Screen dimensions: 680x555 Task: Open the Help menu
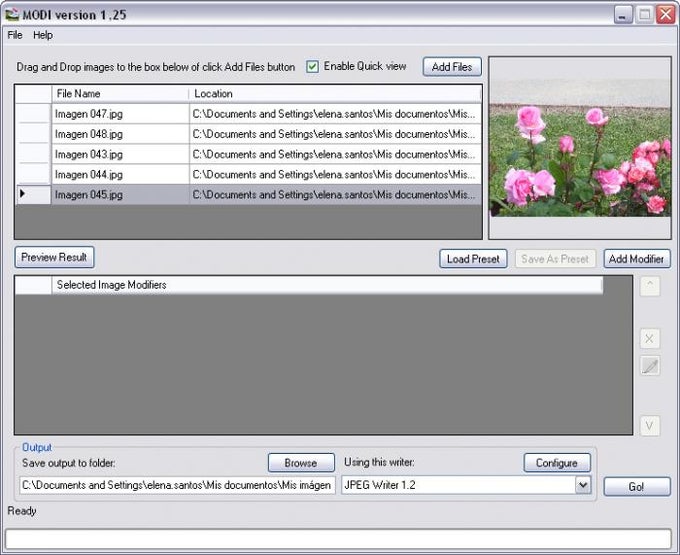pos(43,35)
